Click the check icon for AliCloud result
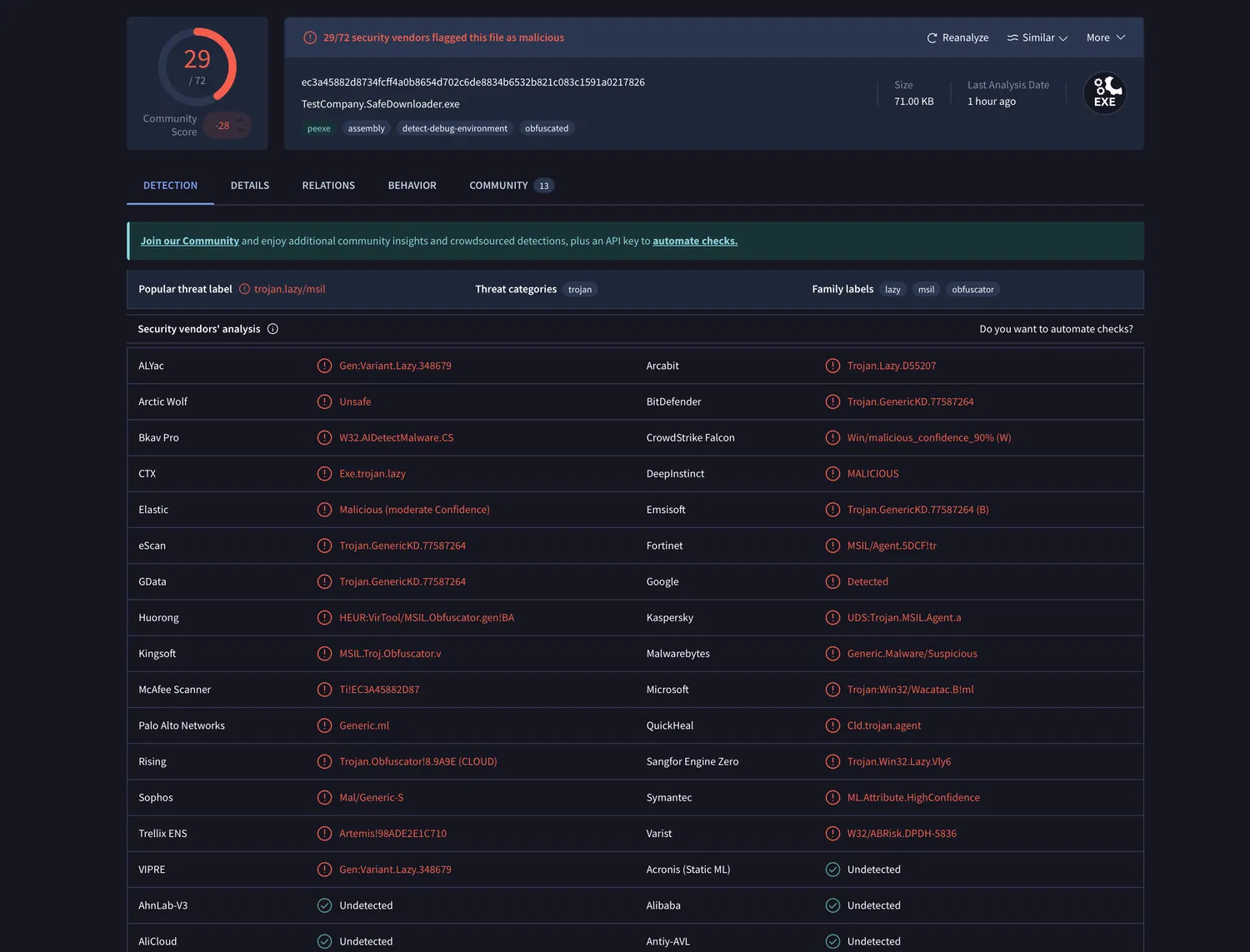 tap(325, 941)
